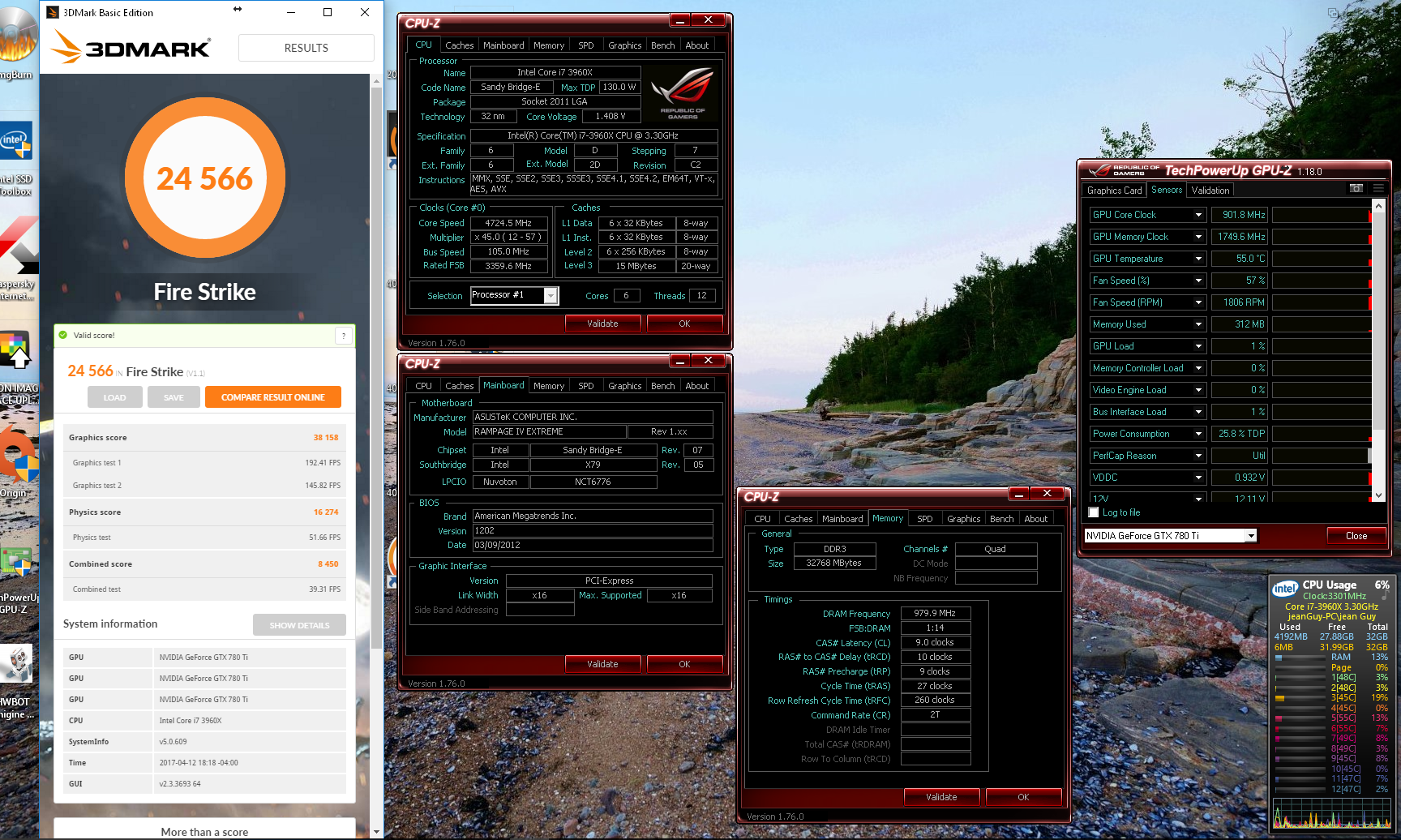Open the ImgBurn desktop icon
The width and height of the screenshot is (1401, 840).
(16, 41)
